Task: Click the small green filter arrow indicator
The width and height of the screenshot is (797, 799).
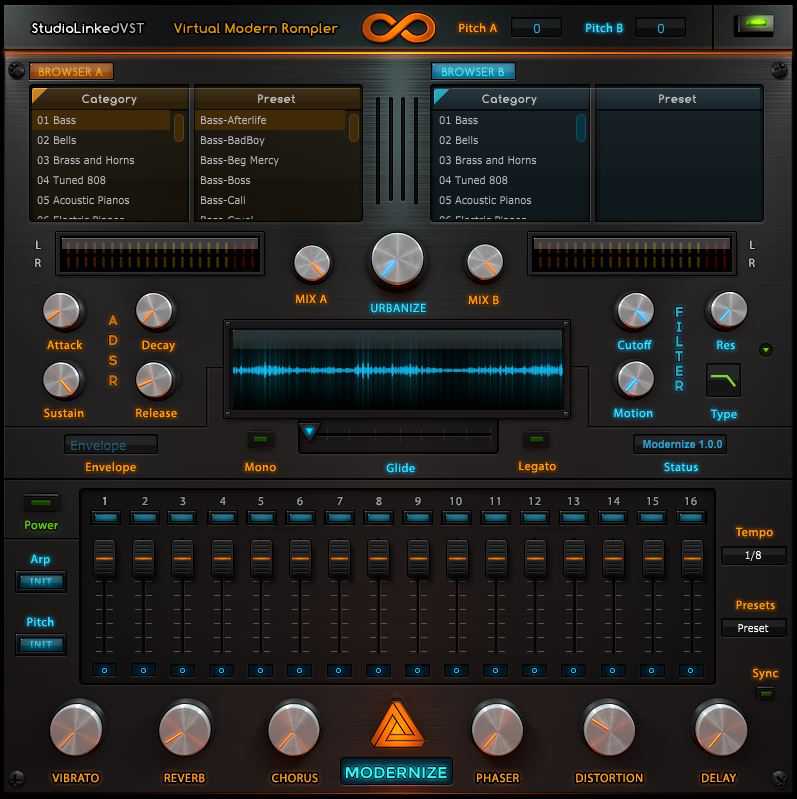Action: tap(765, 350)
